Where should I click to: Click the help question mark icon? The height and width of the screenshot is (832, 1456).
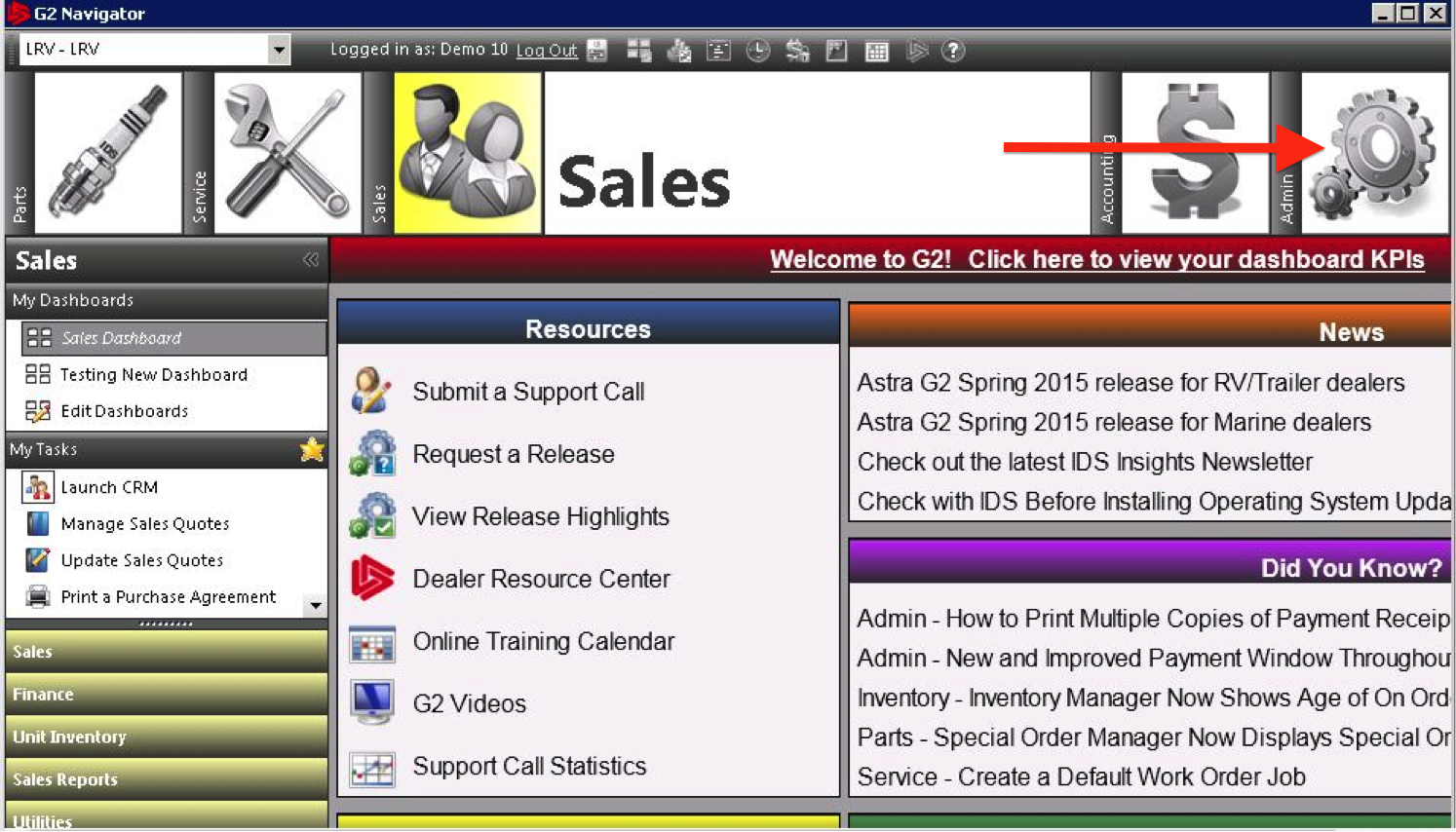point(953,51)
